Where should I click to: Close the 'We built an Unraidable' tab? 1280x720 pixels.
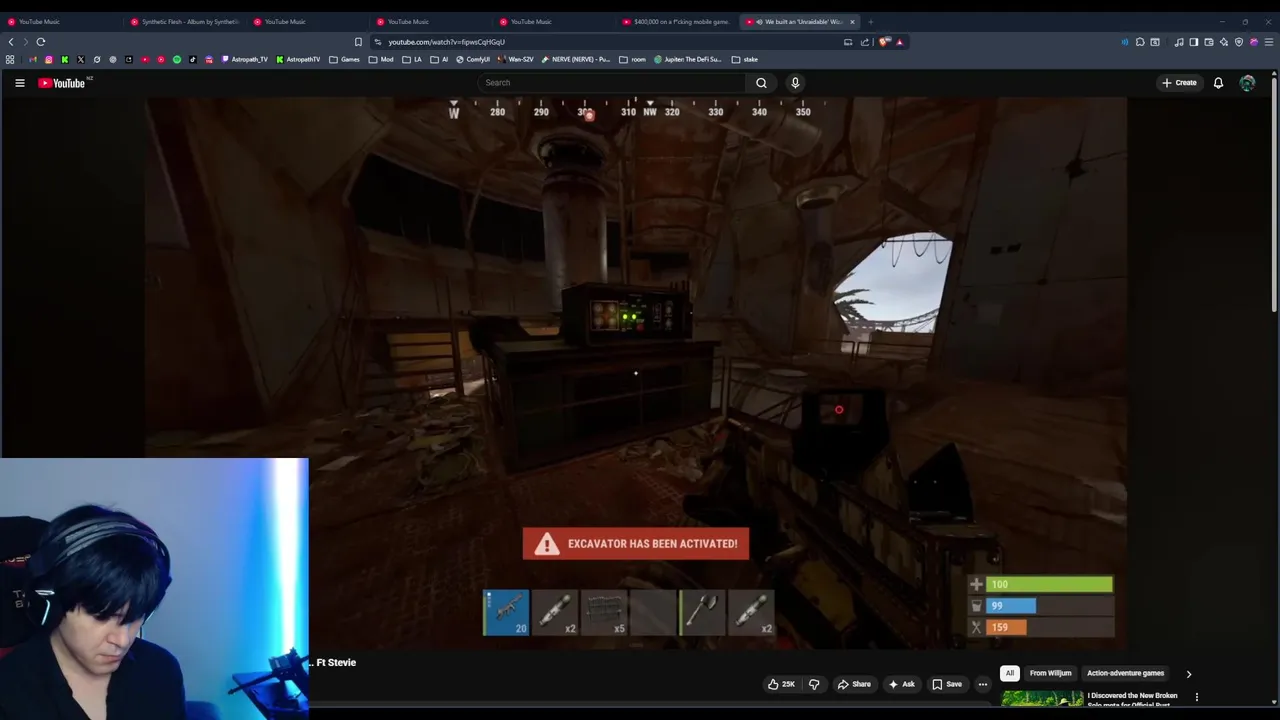click(852, 21)
